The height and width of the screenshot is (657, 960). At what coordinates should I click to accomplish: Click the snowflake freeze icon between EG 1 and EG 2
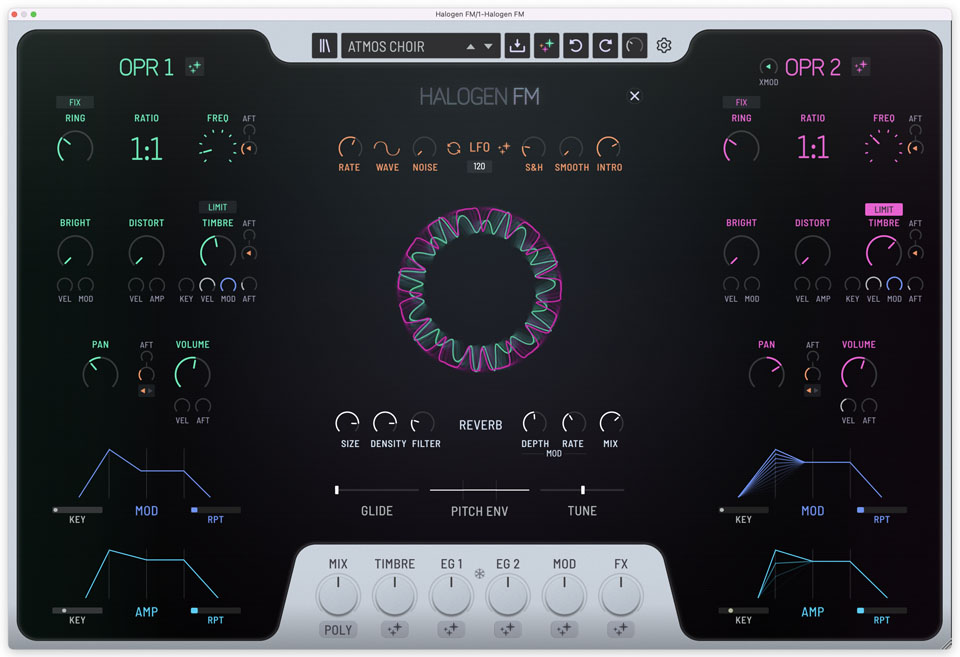479,574
